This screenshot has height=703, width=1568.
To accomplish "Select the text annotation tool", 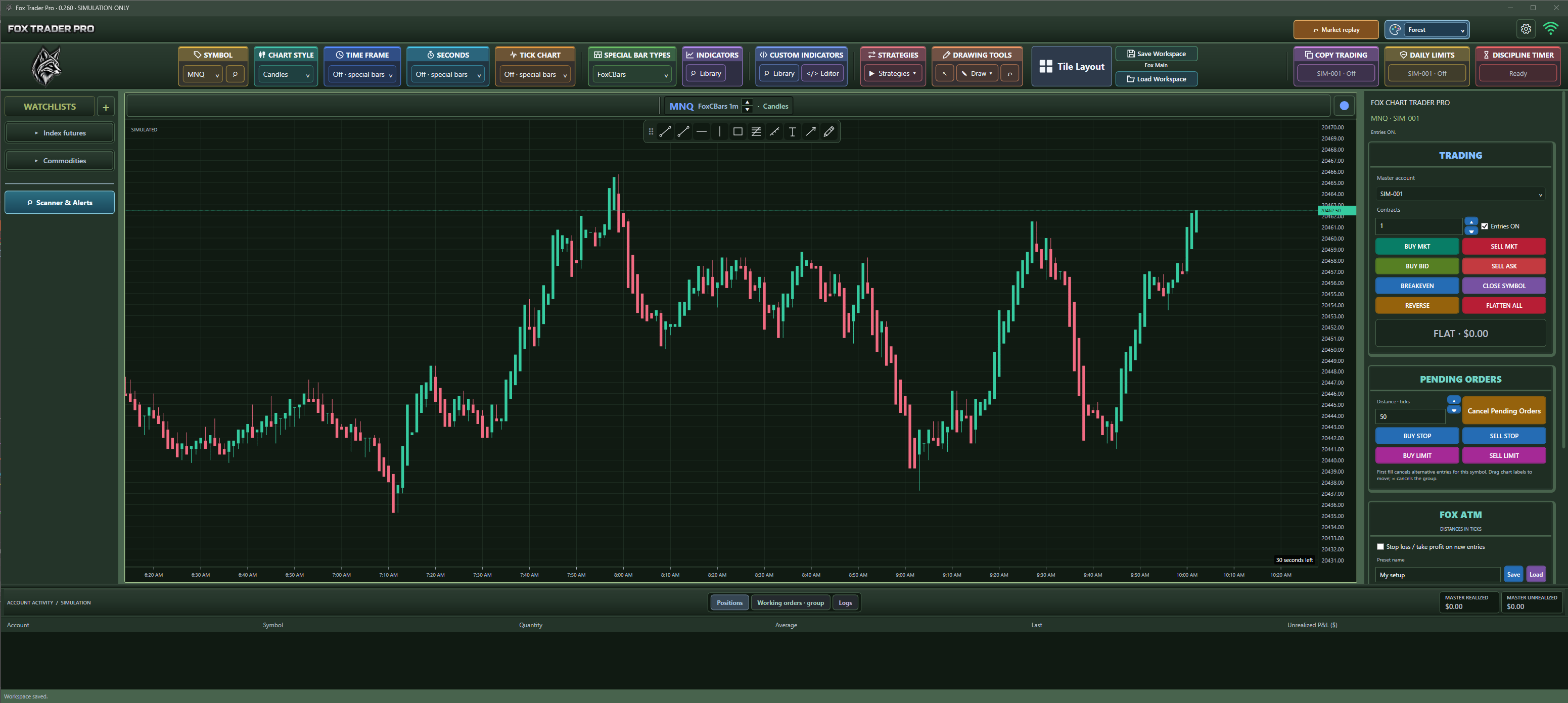I will coord(793,131).
